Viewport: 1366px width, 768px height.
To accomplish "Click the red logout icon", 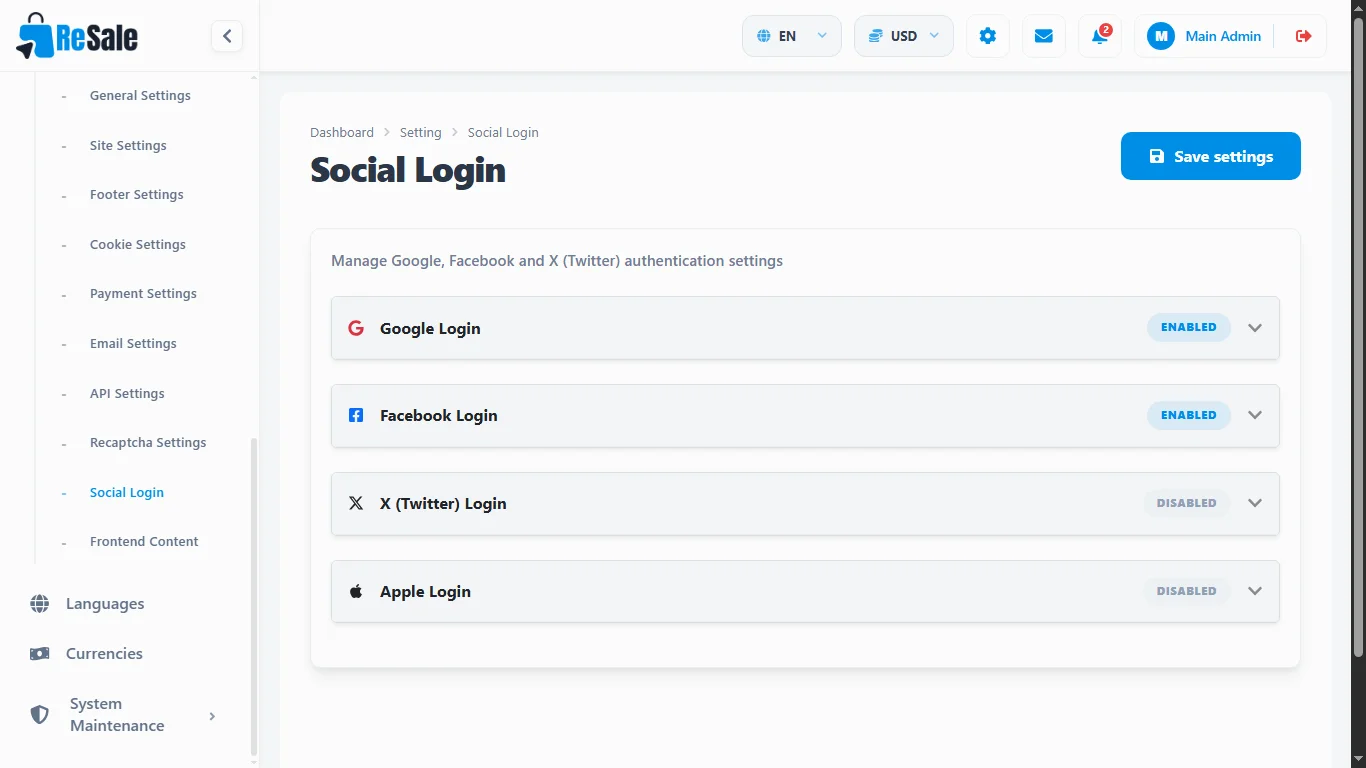I will tap(1304, 36).
